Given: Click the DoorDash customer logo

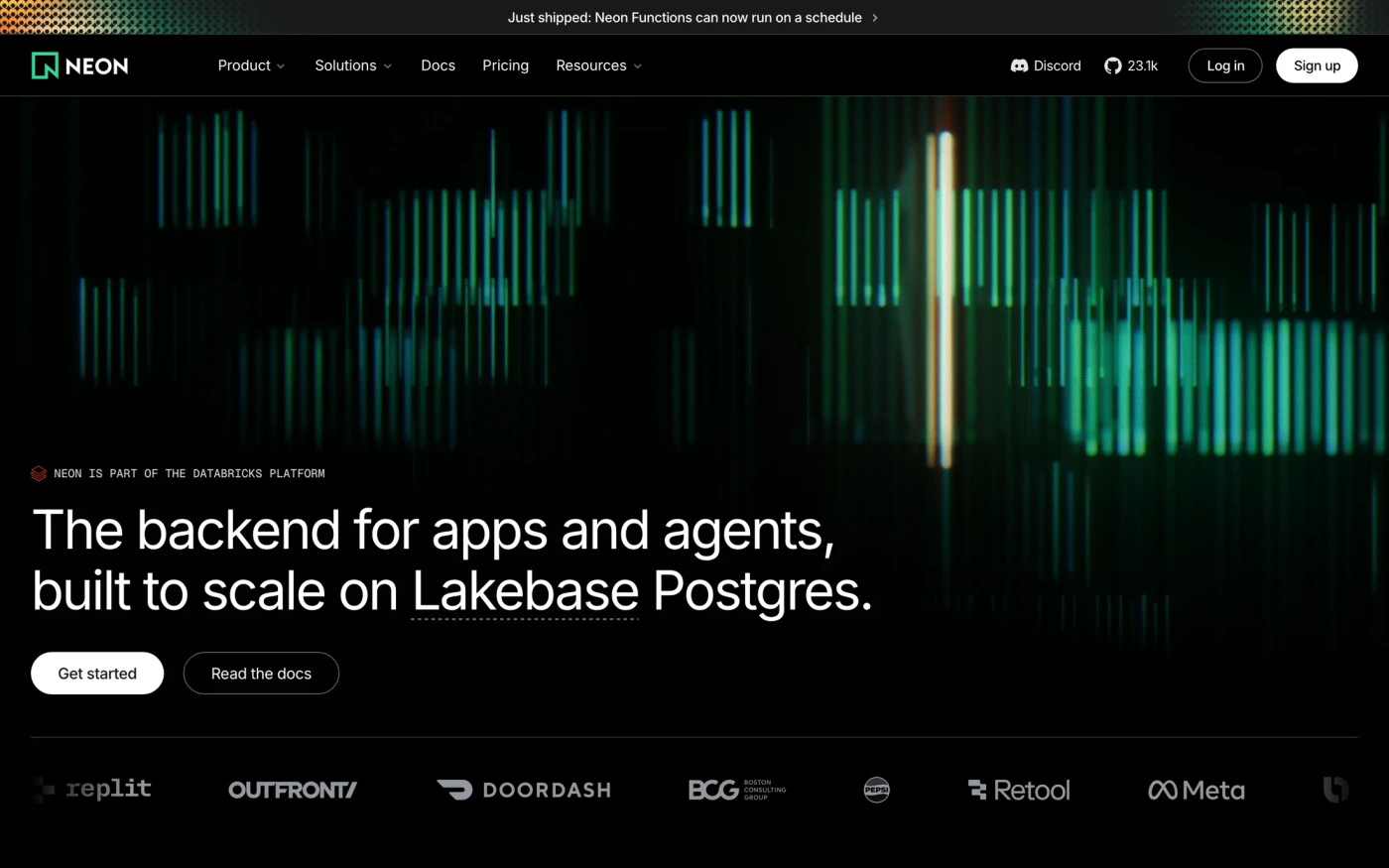Looking at the screenshot, I should (x=524, y=790).
